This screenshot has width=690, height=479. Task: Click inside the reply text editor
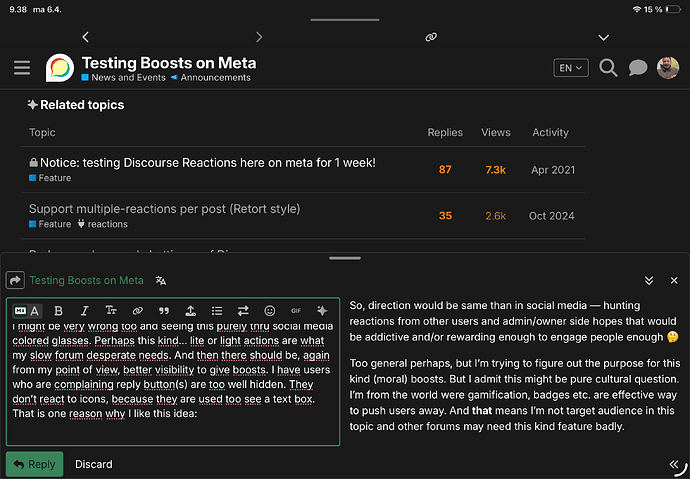(173, 384)
